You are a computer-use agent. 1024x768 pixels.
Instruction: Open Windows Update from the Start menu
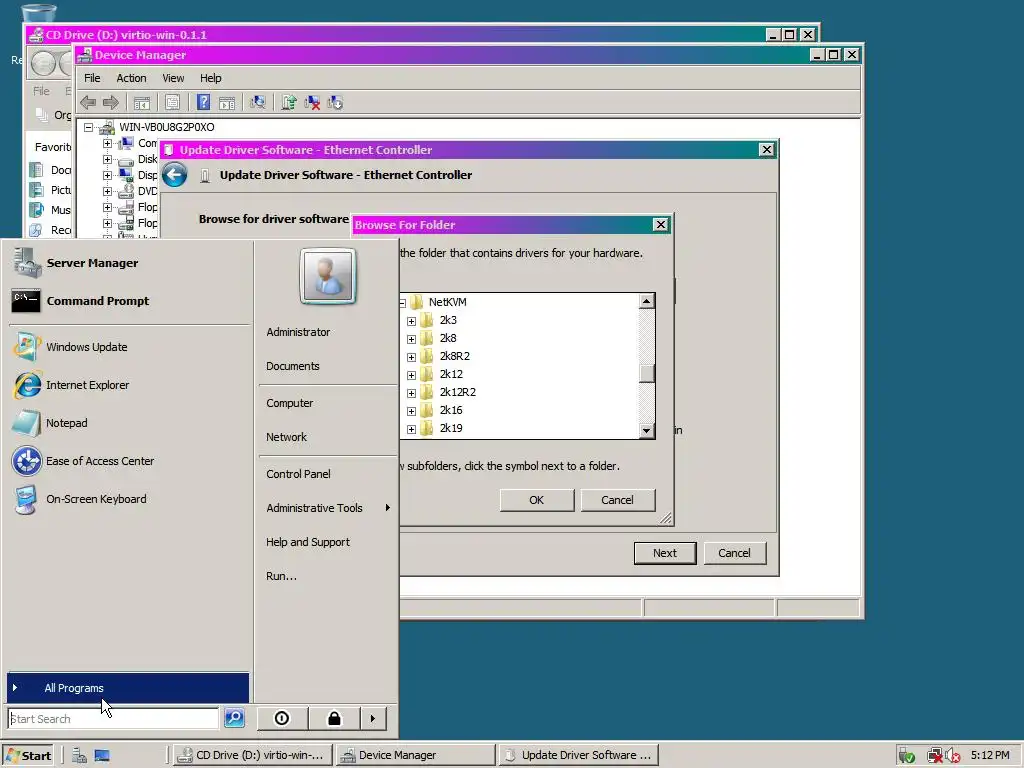point(129,347)
